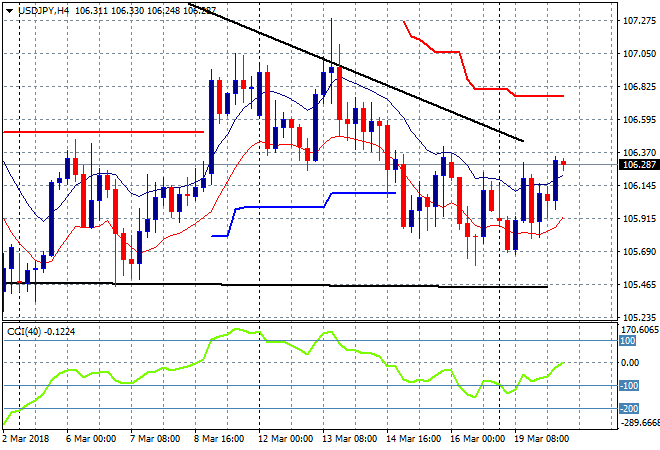Select the thick blue stepped support line
The width and height of the screenshot is (660, 450).
(286, 207)
